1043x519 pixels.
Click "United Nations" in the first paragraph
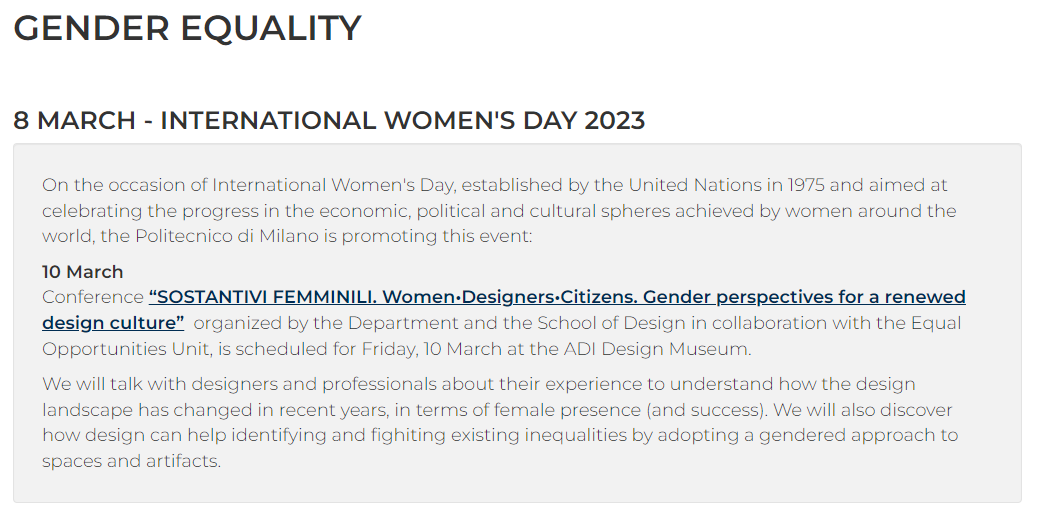tap(691, 185)
